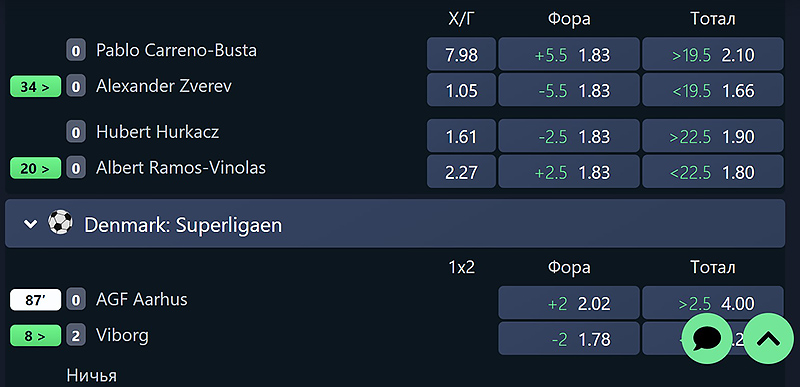Select total over 19.5 at 2.10
Viewport: 800px width, 387px height.
713,54
